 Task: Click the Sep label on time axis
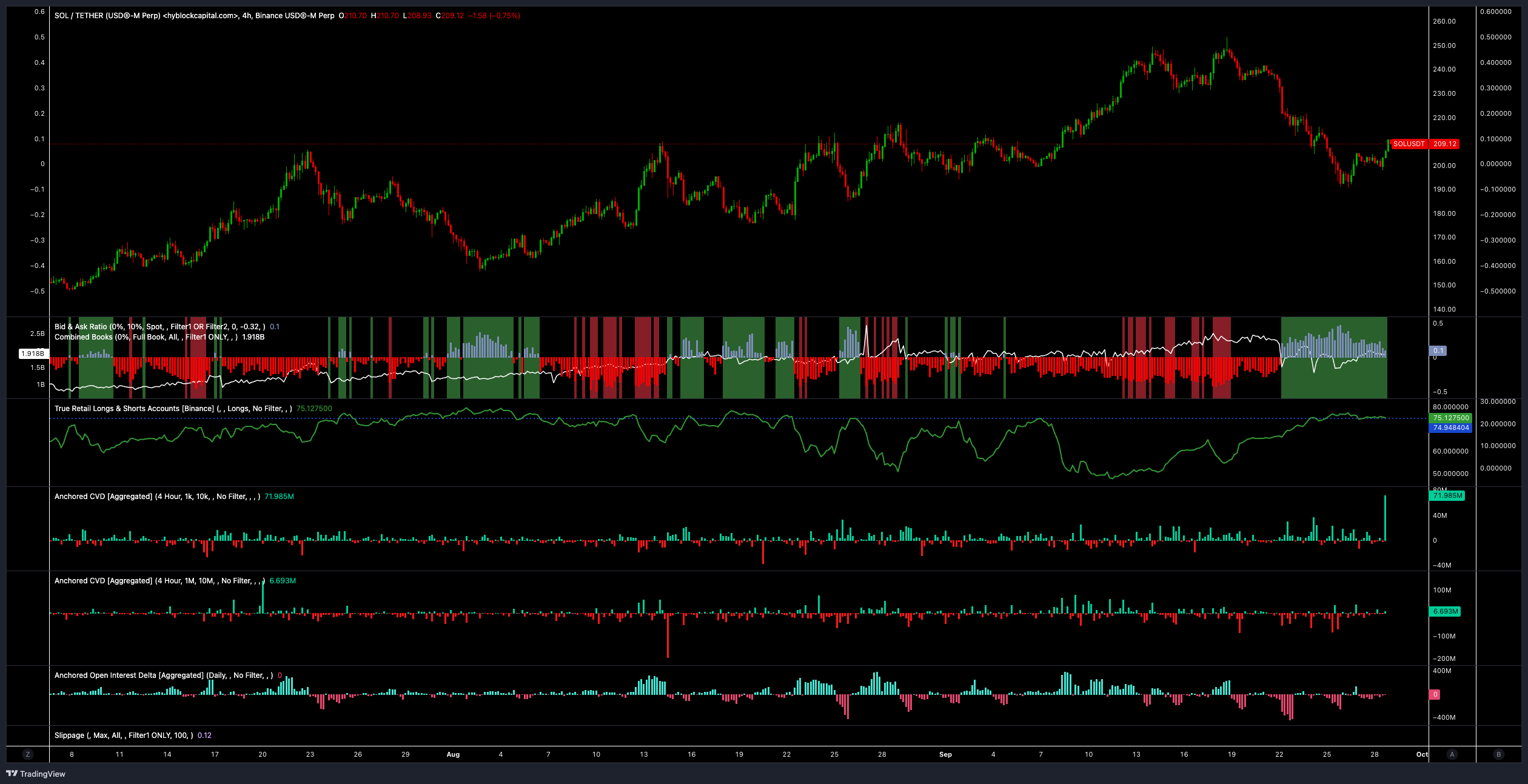click(945, 754)
